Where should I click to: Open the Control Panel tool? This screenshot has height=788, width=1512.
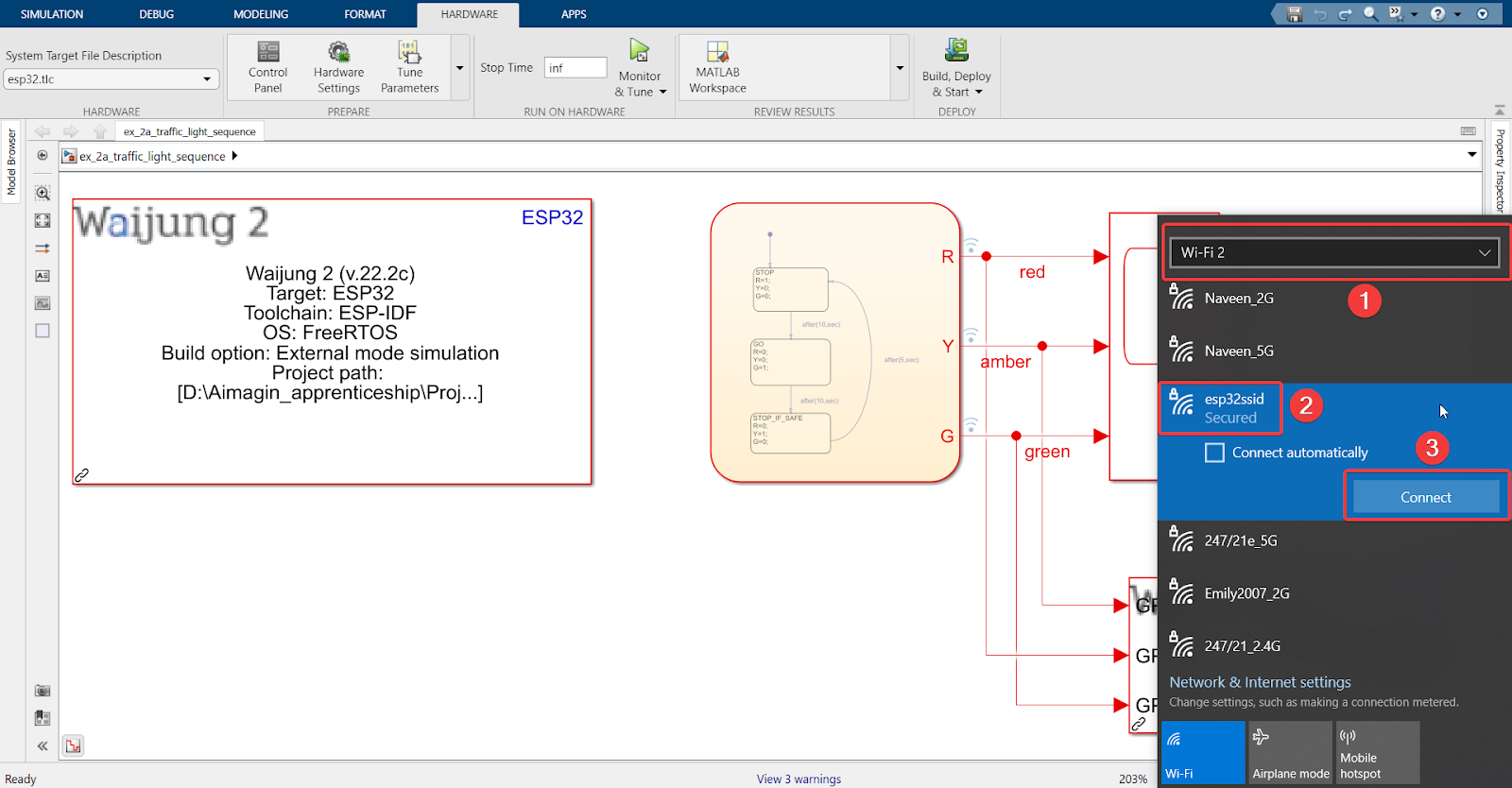point(267,67)
